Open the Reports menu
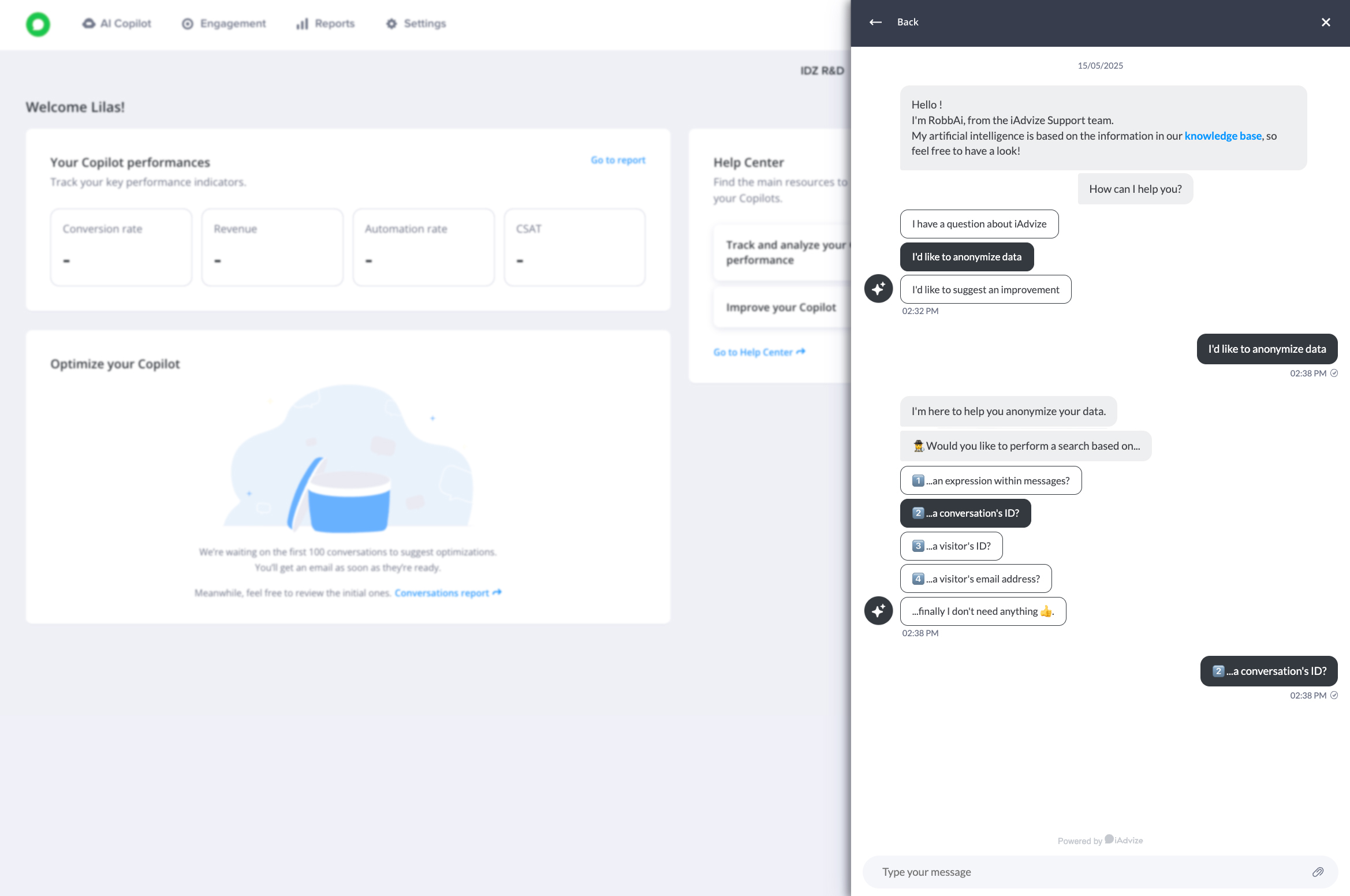Image resolution: width=1350 pixels, height=896 pixels. coord(326,24)
